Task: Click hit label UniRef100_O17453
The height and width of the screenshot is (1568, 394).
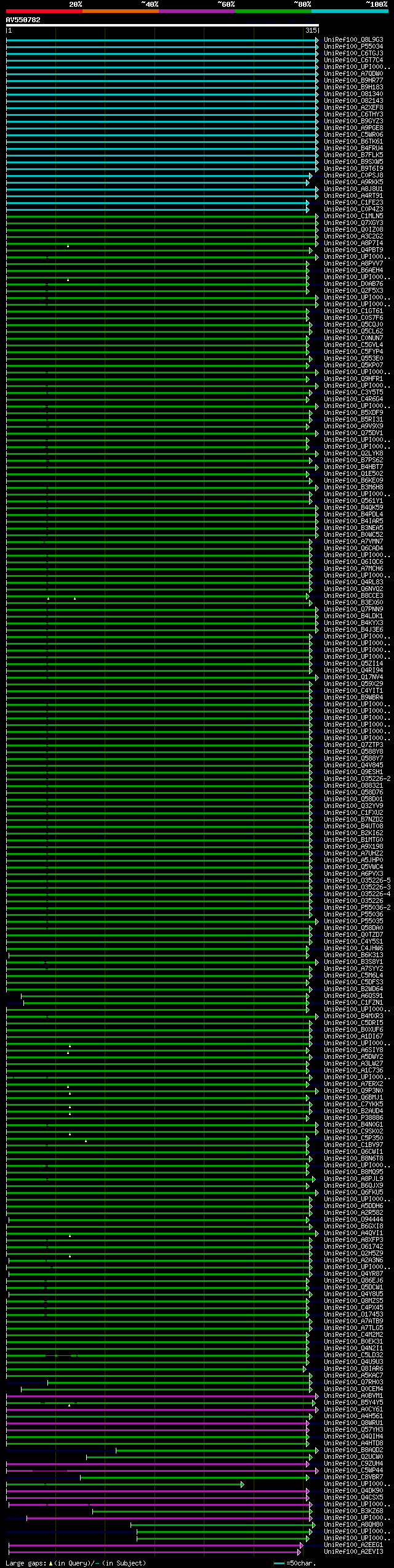Action: click(353, 1315)
